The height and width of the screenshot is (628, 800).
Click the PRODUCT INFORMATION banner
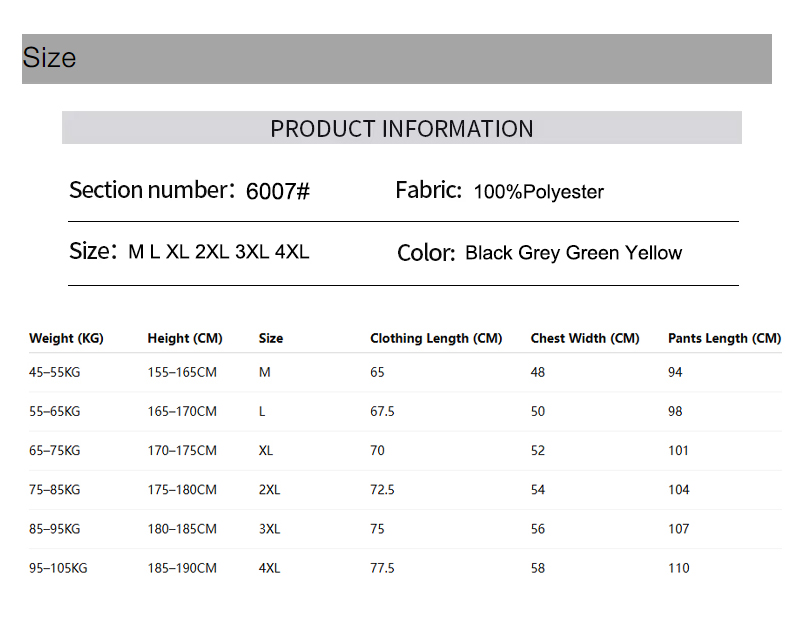click(402, 128)
